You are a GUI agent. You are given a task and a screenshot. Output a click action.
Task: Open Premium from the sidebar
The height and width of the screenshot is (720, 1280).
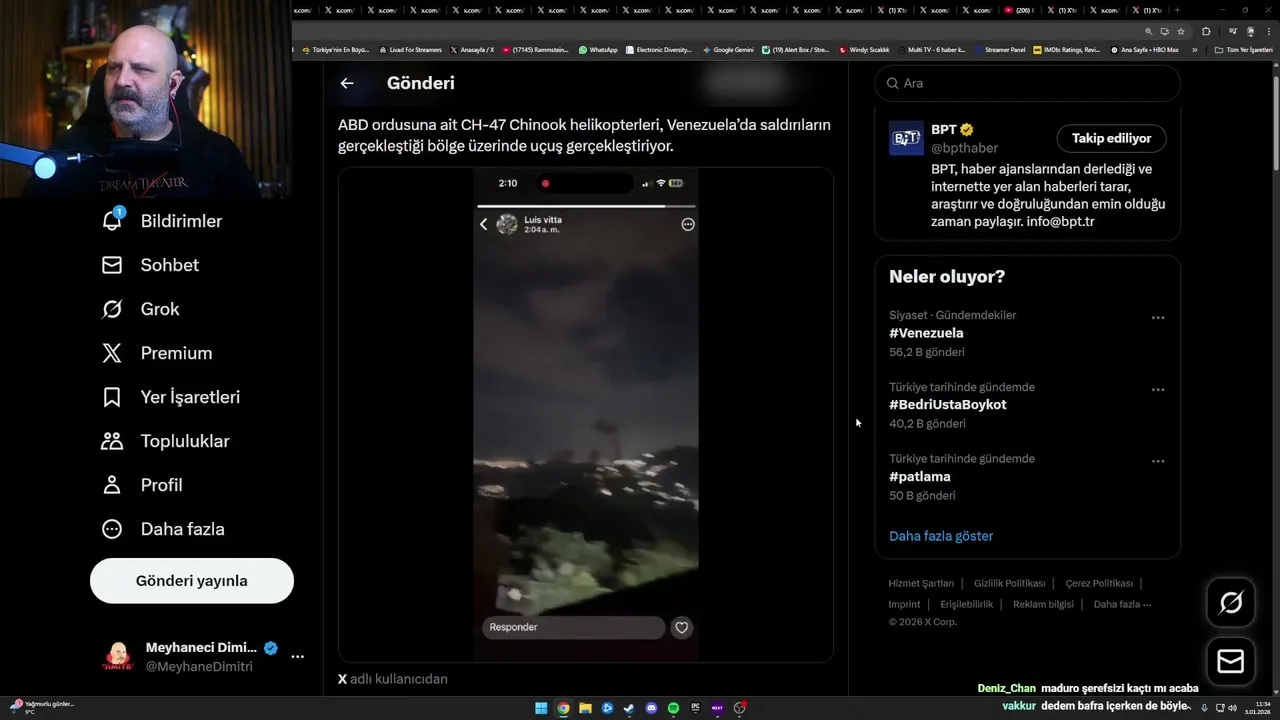point(156,353)
